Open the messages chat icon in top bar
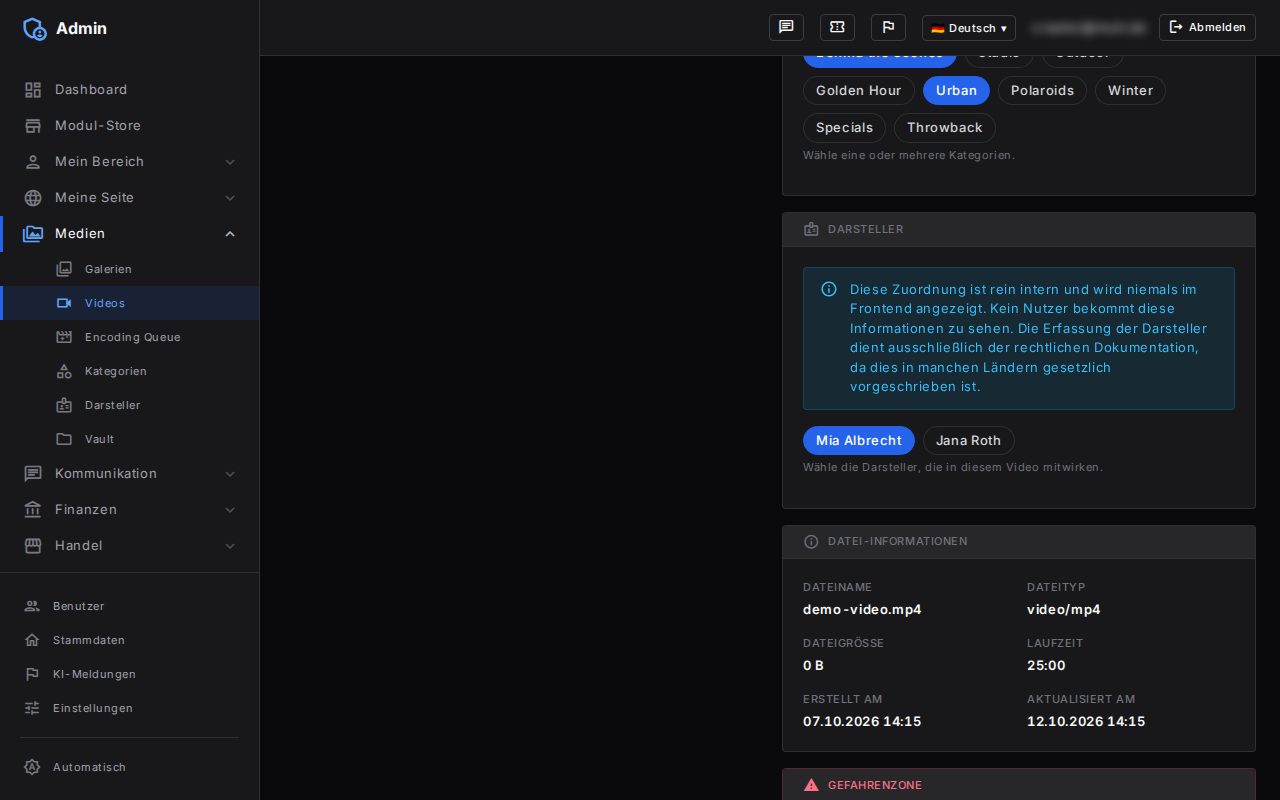This screenshot has width=1280, height=800. coord(786,27)
